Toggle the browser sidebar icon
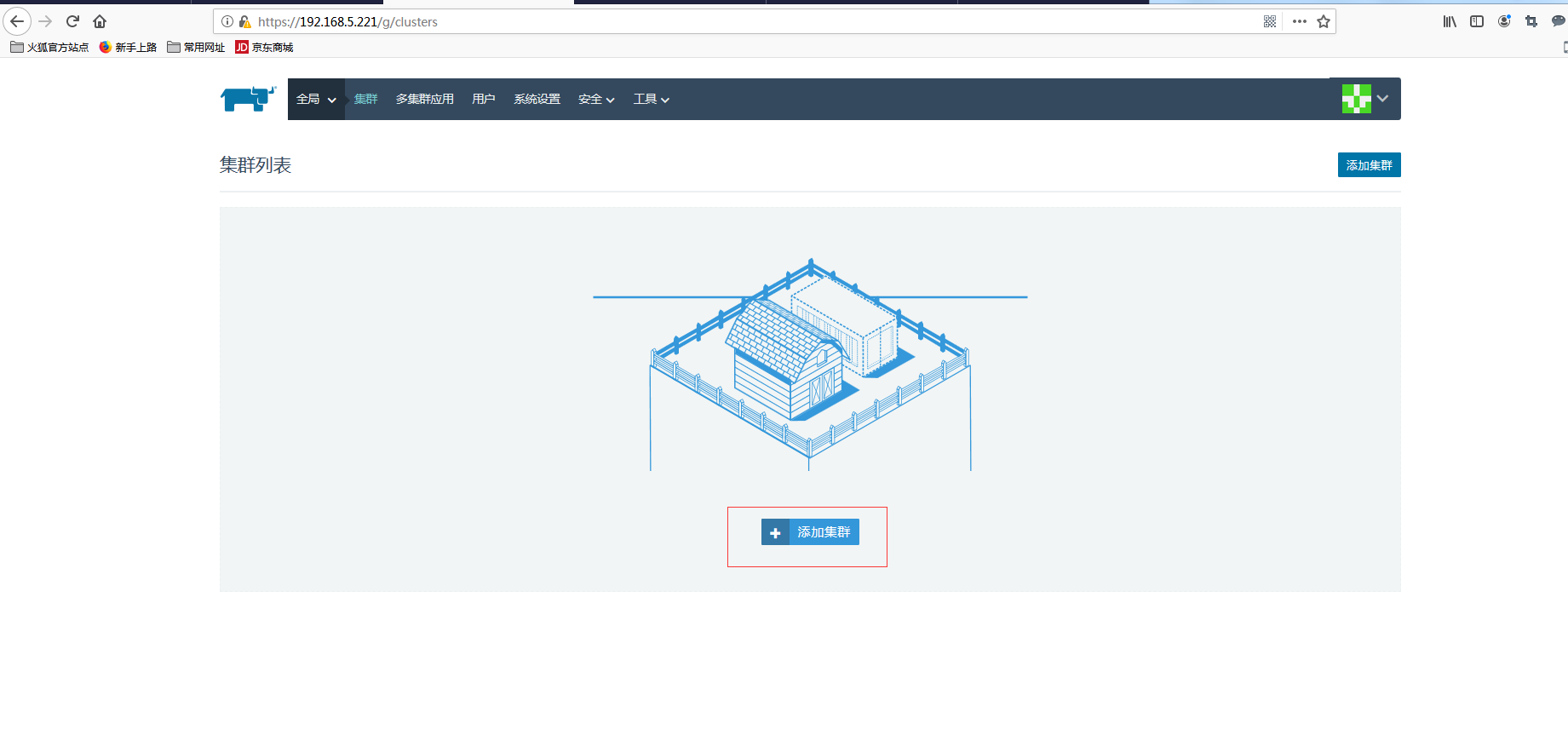 (x=1477, y=21)
